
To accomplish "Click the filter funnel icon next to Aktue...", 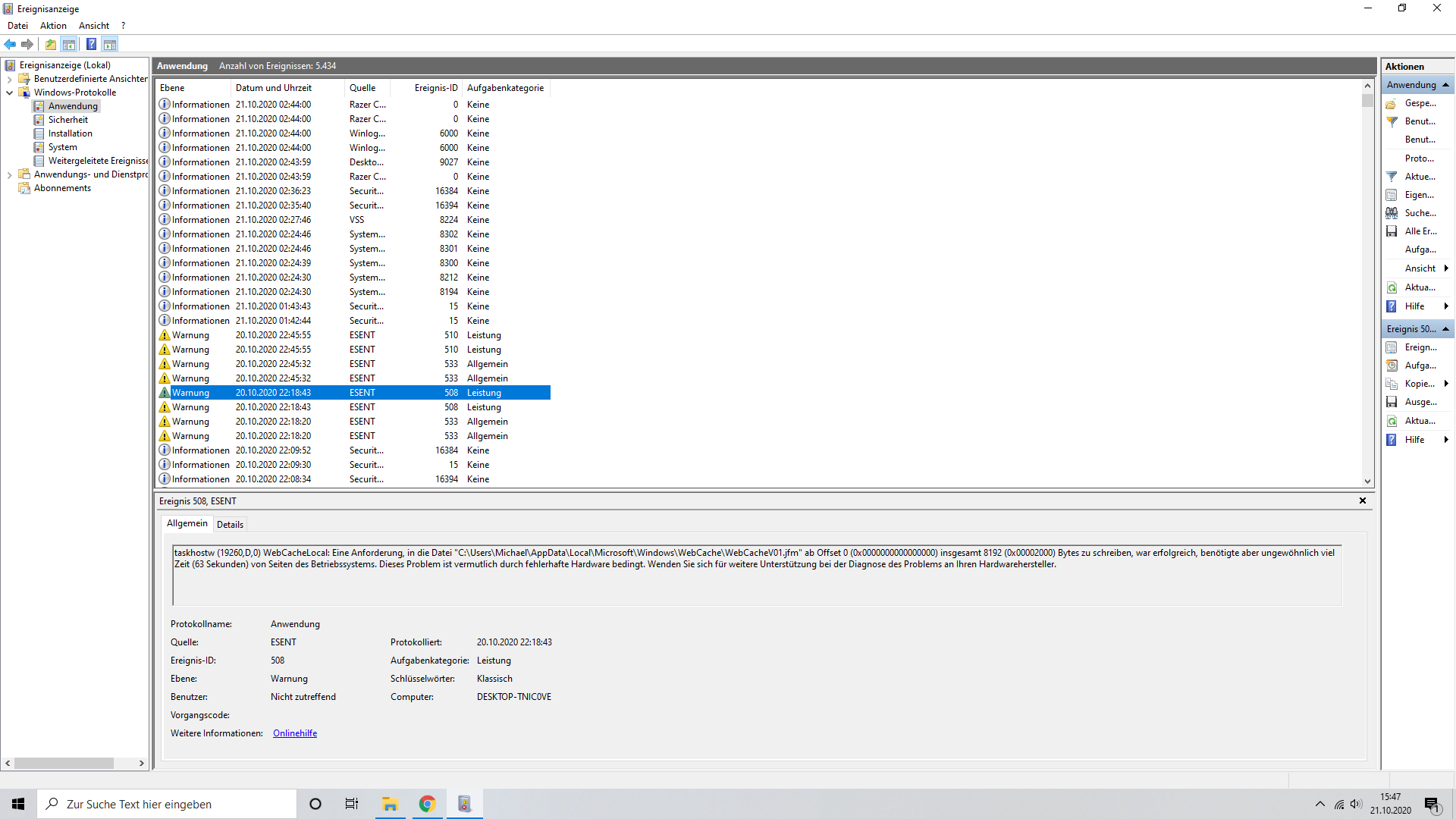I will (1392, 177).
